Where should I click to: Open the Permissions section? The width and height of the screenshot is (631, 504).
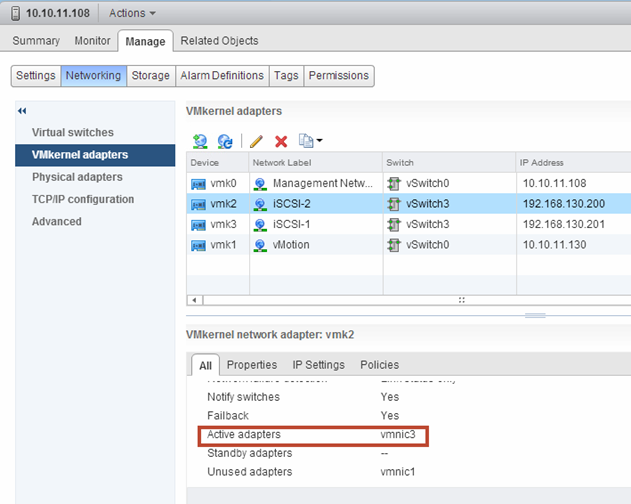339,75
